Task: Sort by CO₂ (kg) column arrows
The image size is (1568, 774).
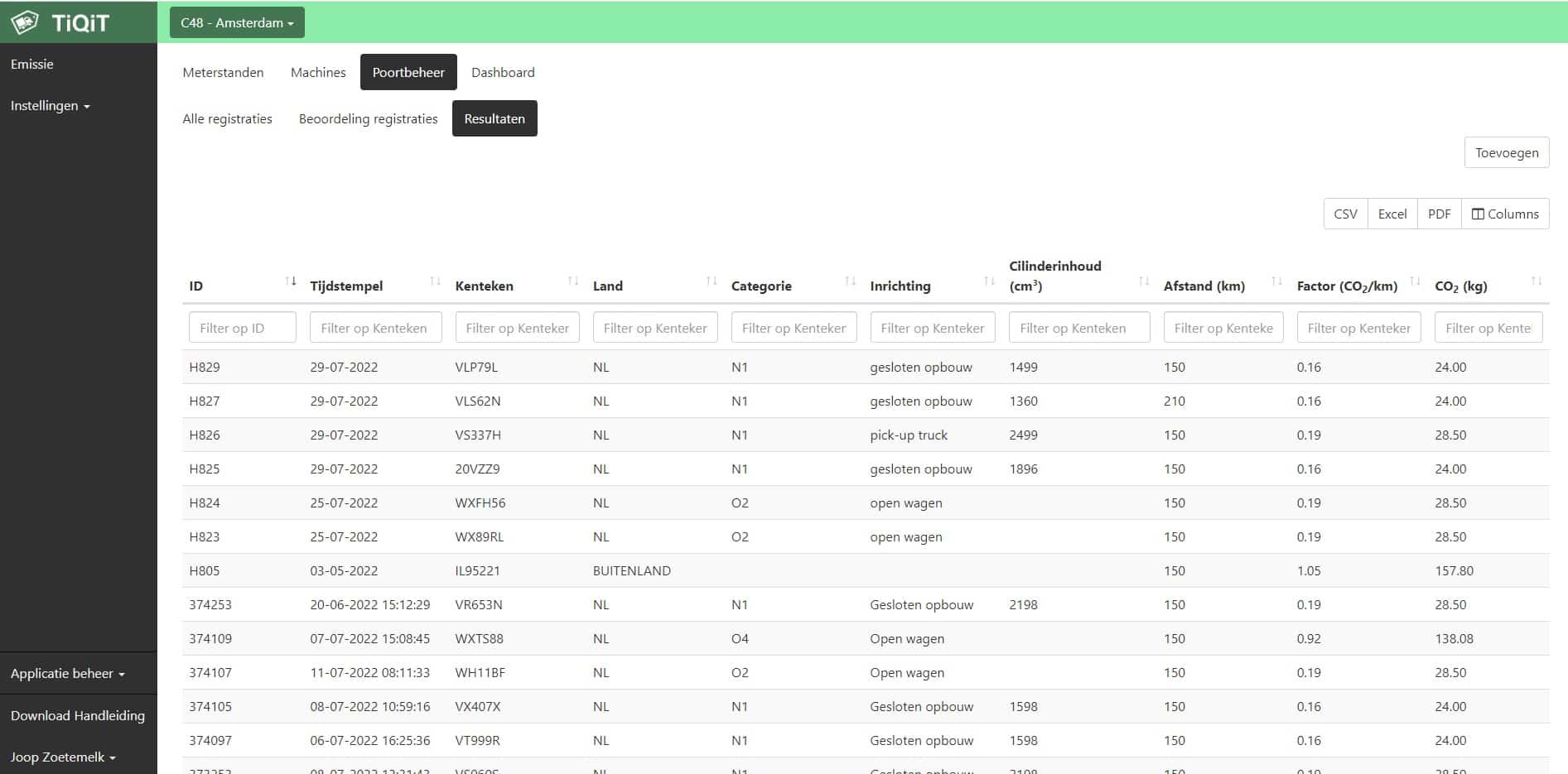Action: [x=1537, y=281]
